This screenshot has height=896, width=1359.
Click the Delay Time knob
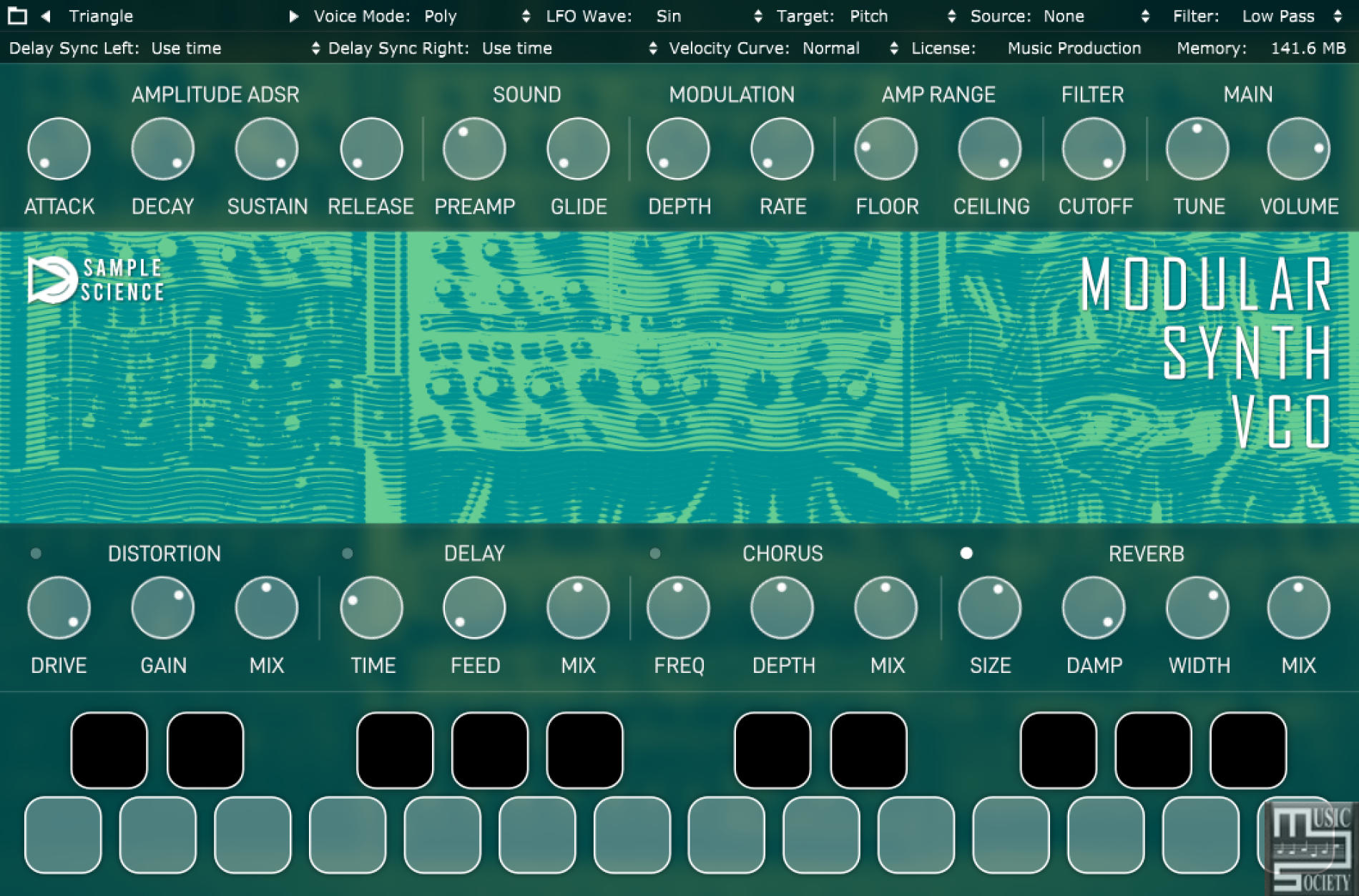pos(371,608)
